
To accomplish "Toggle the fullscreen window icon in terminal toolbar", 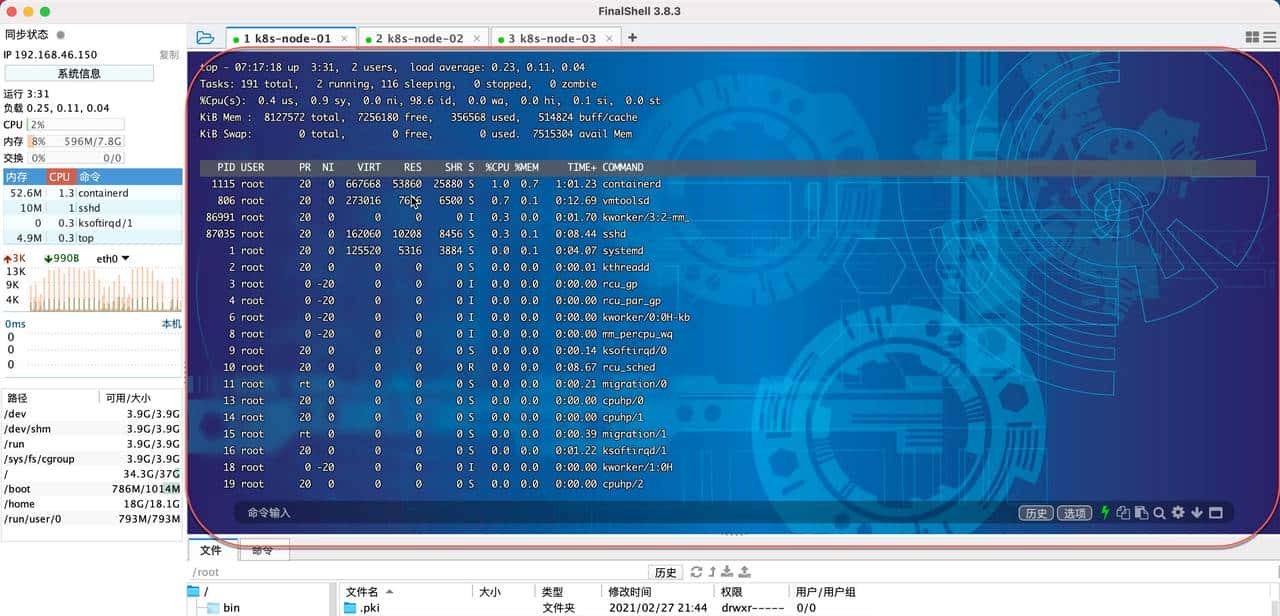I will tap(1216, 512).
